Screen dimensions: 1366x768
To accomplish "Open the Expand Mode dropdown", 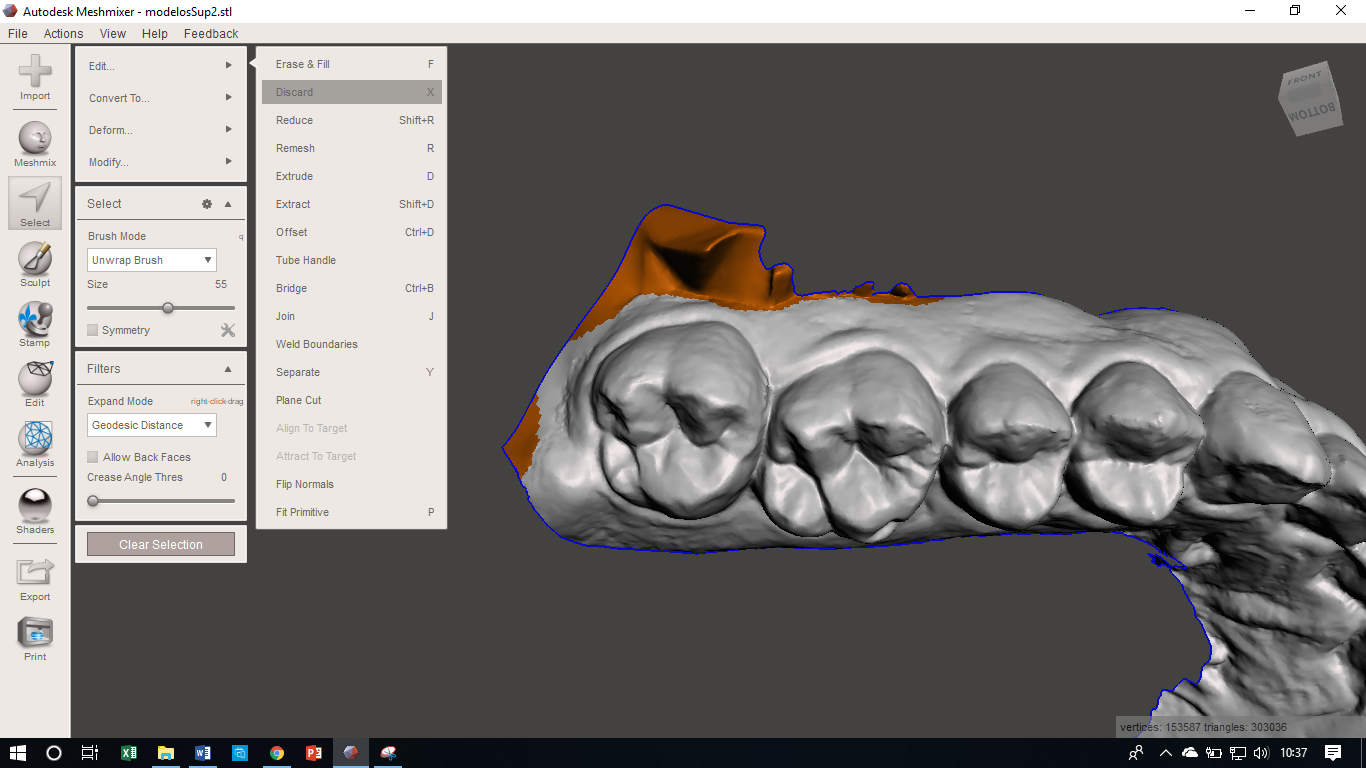I will (151, 425).
